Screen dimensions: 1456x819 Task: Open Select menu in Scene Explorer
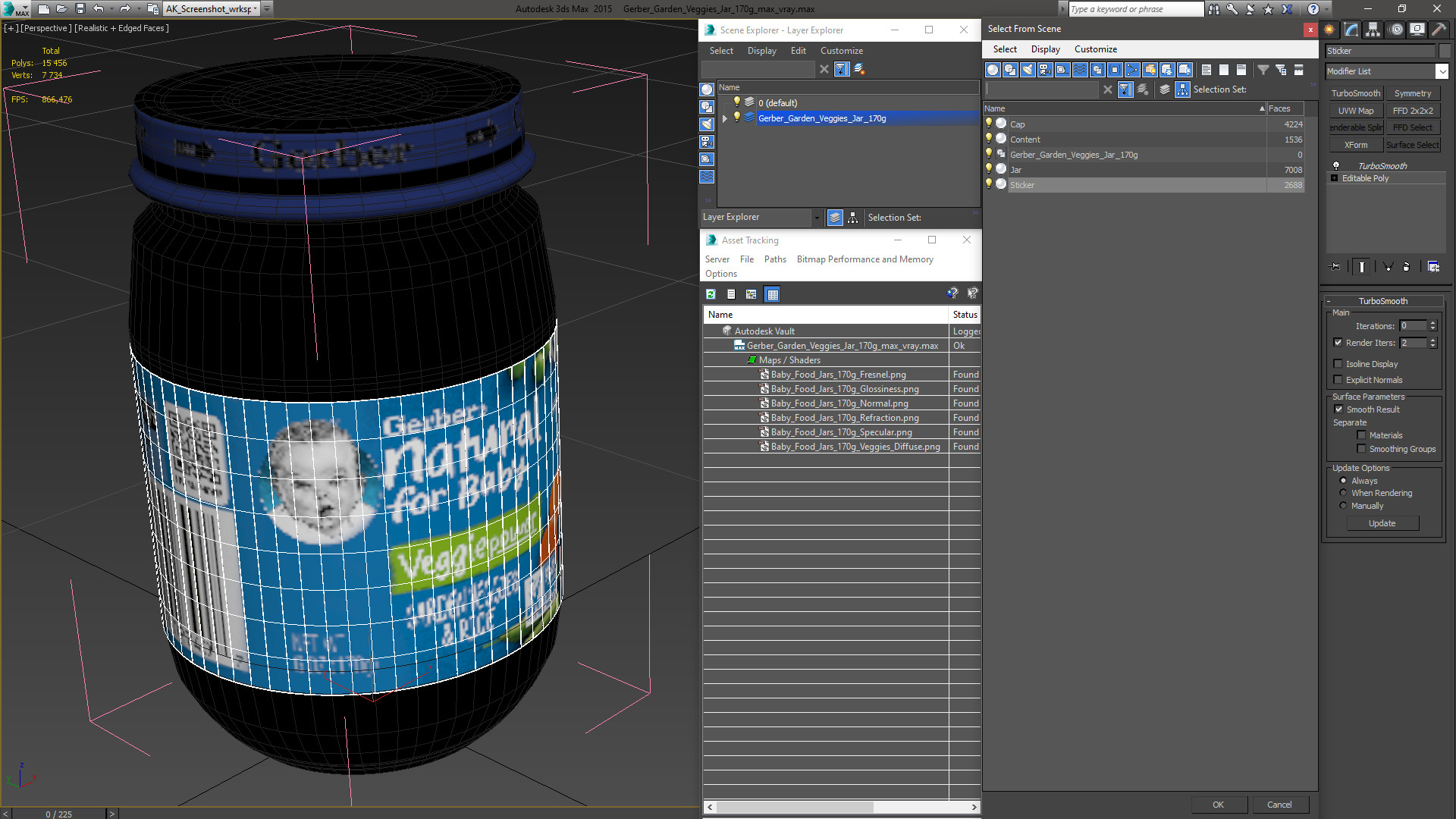[x=721, y=51]
